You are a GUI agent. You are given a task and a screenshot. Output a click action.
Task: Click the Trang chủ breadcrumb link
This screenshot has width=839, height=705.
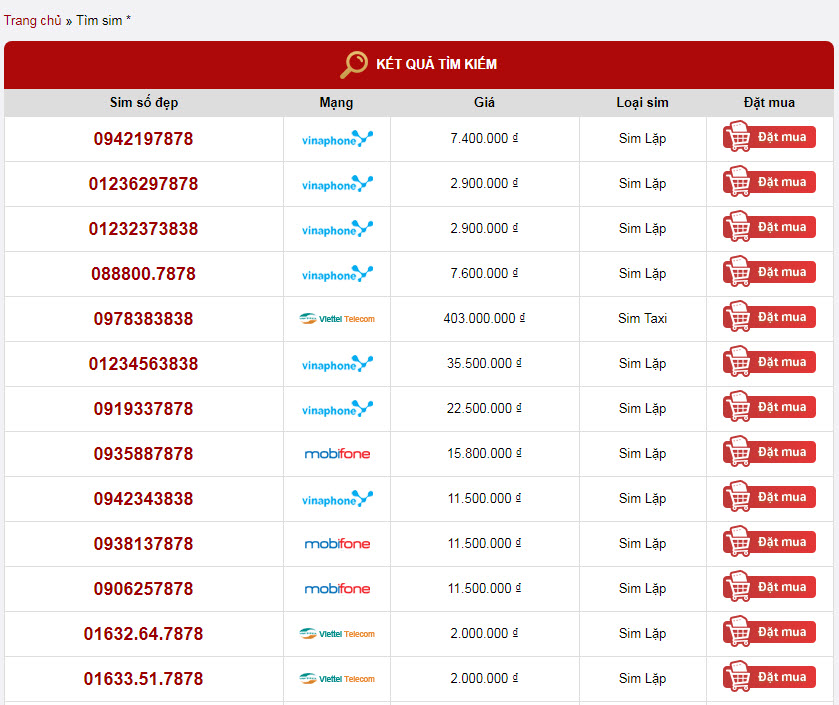(33, 20)
